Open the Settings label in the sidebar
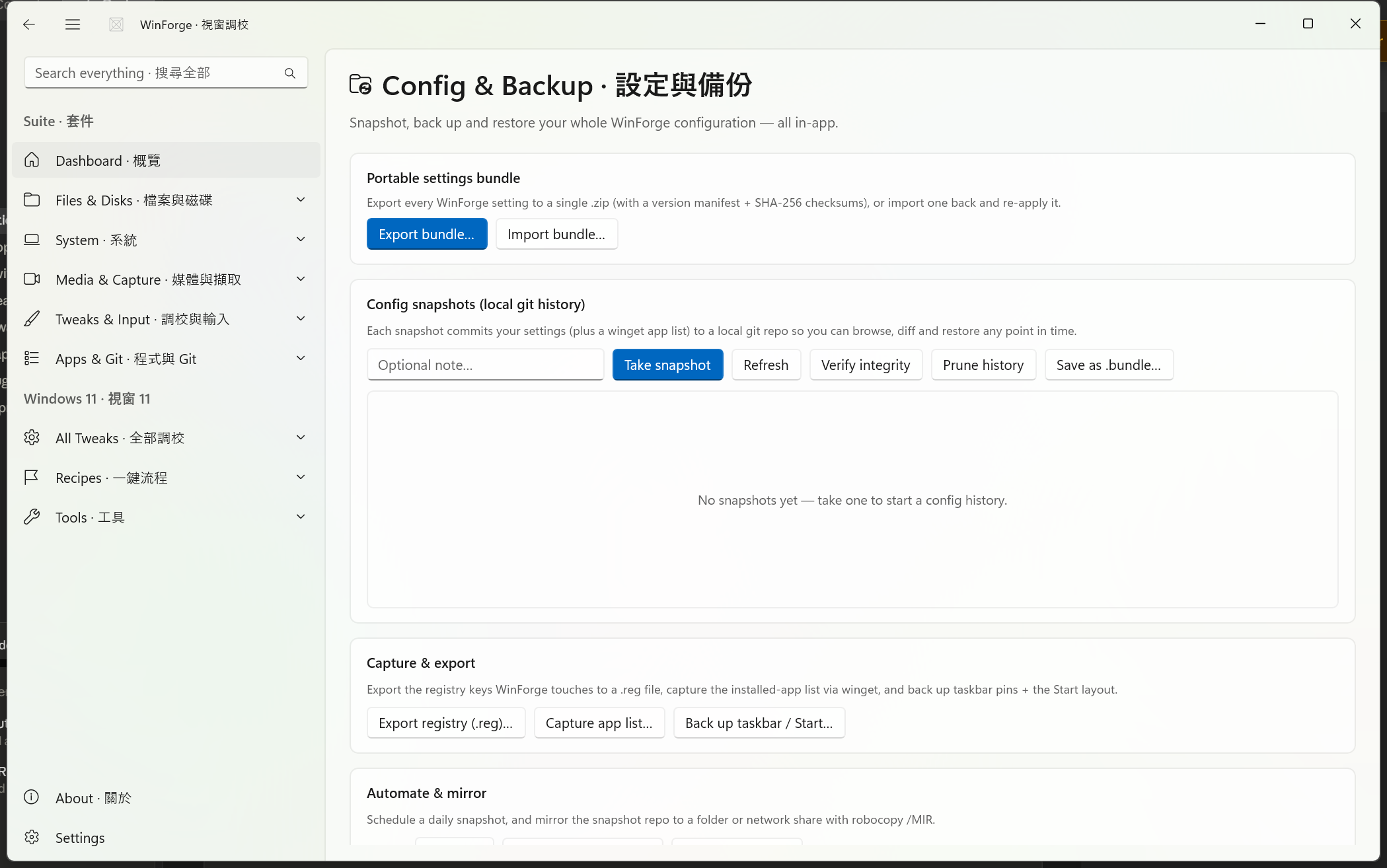This screenshot has height=868, width=1387. [x=80, y=838]
